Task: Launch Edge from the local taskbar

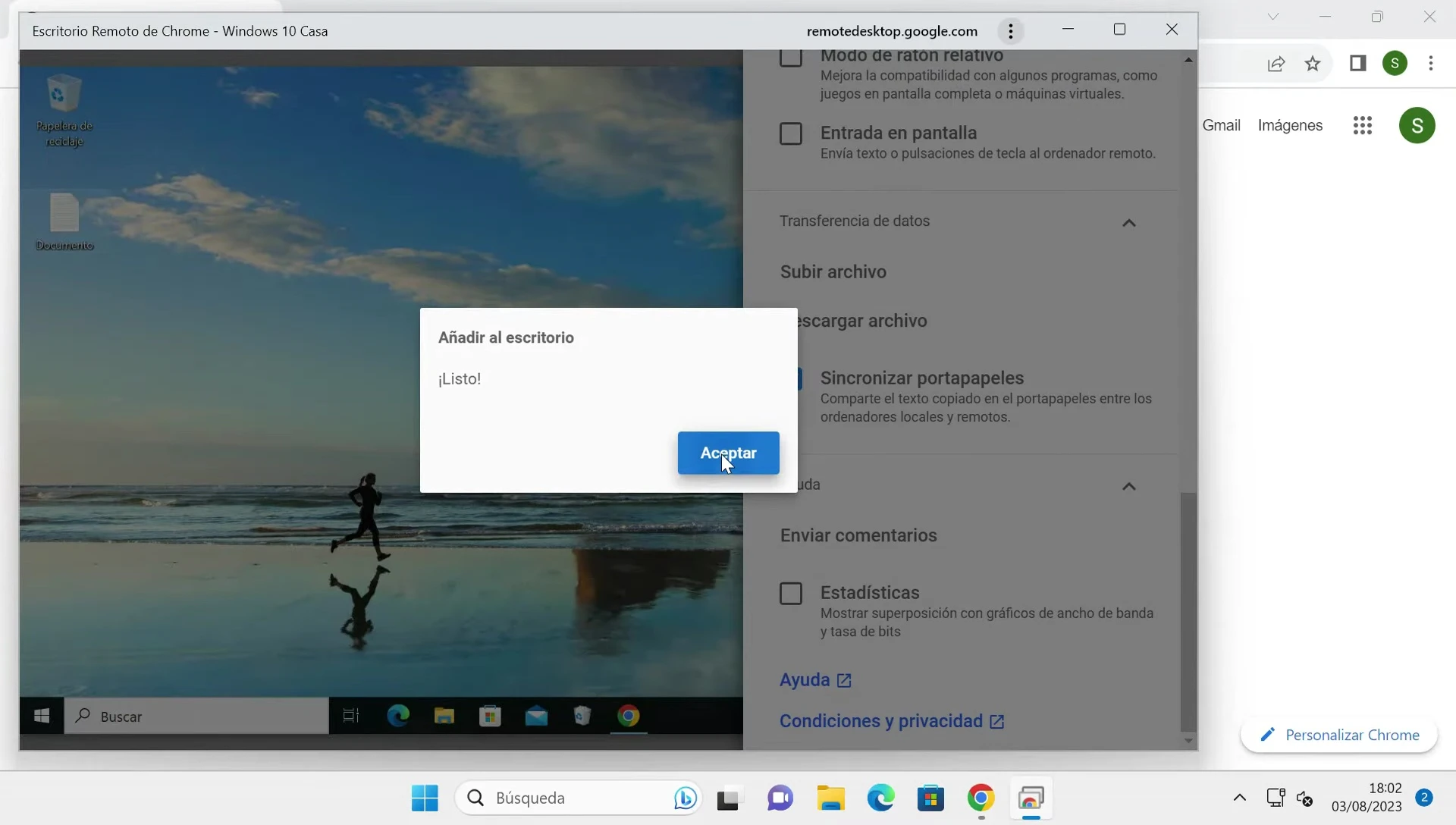Action: [x=880, y=798]
